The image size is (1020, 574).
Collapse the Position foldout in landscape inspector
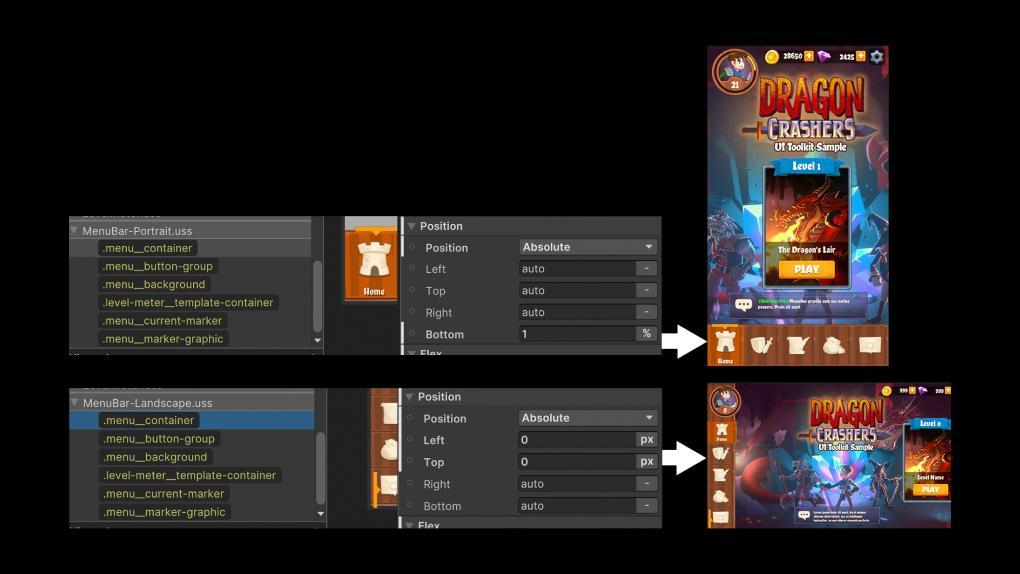[409, 396]
